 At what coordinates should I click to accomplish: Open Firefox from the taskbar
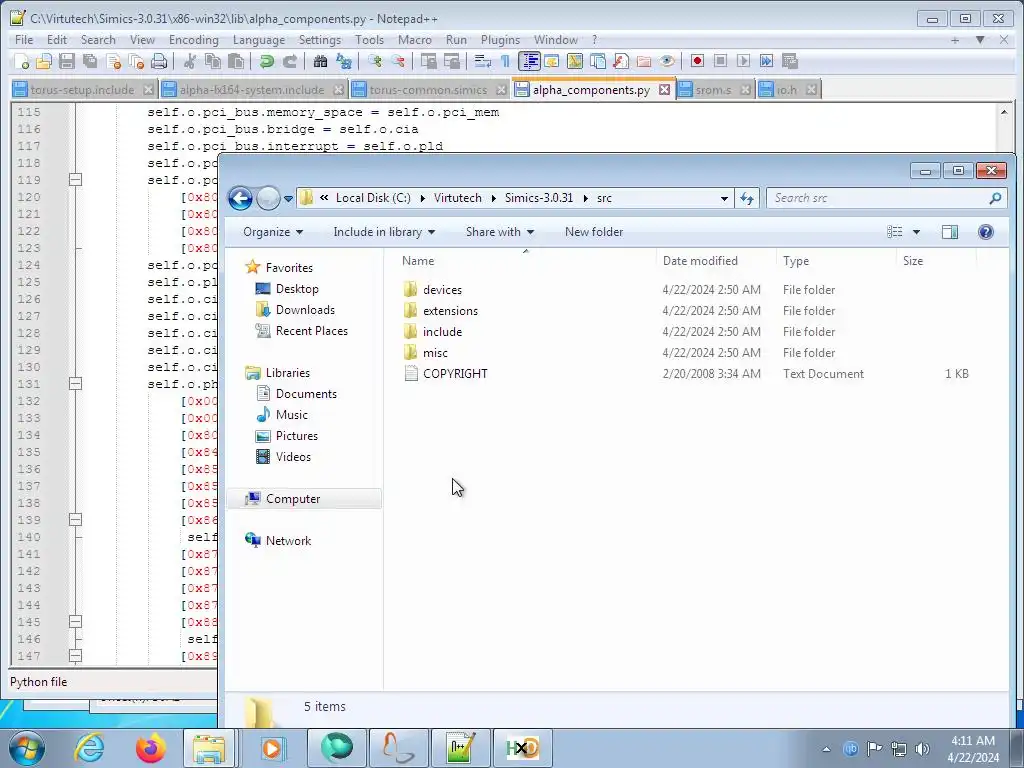point(151,748)
